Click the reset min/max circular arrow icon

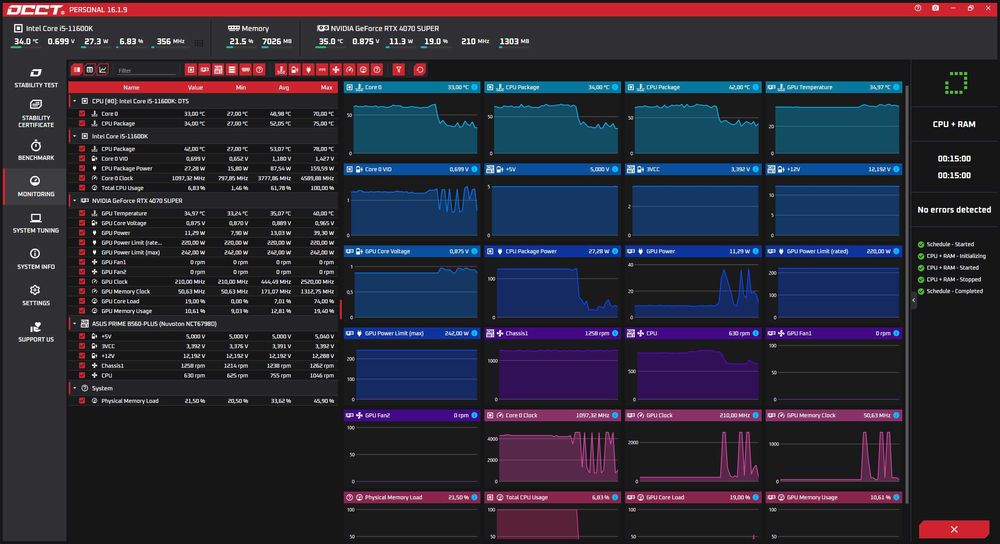[x=420, y=70]
